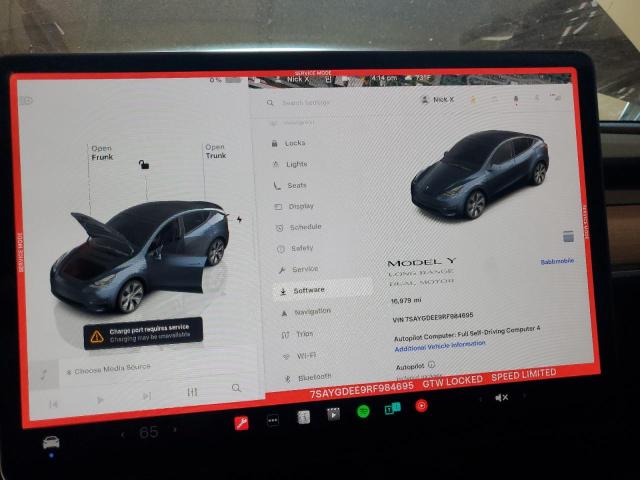
Task: Tap the Autopilot Computer: Full Self-Driving Computer 4 line
Action: [x=467, y=333]
